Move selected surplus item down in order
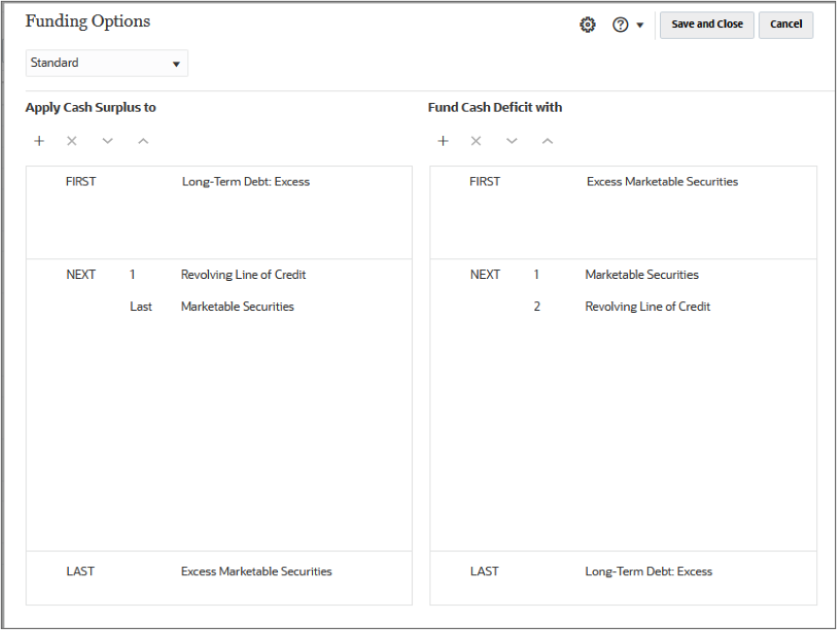Image resolution: width=837 pixels, height=630 pixels. pyautogui.click(x=107, y=141)
